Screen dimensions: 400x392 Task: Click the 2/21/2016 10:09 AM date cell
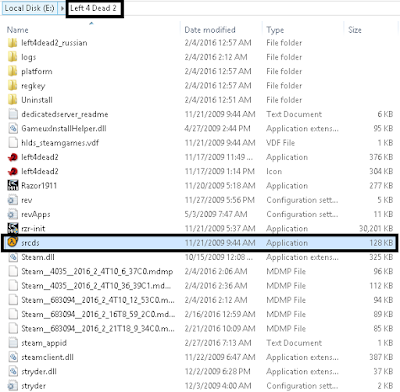(x=220, y=329)
